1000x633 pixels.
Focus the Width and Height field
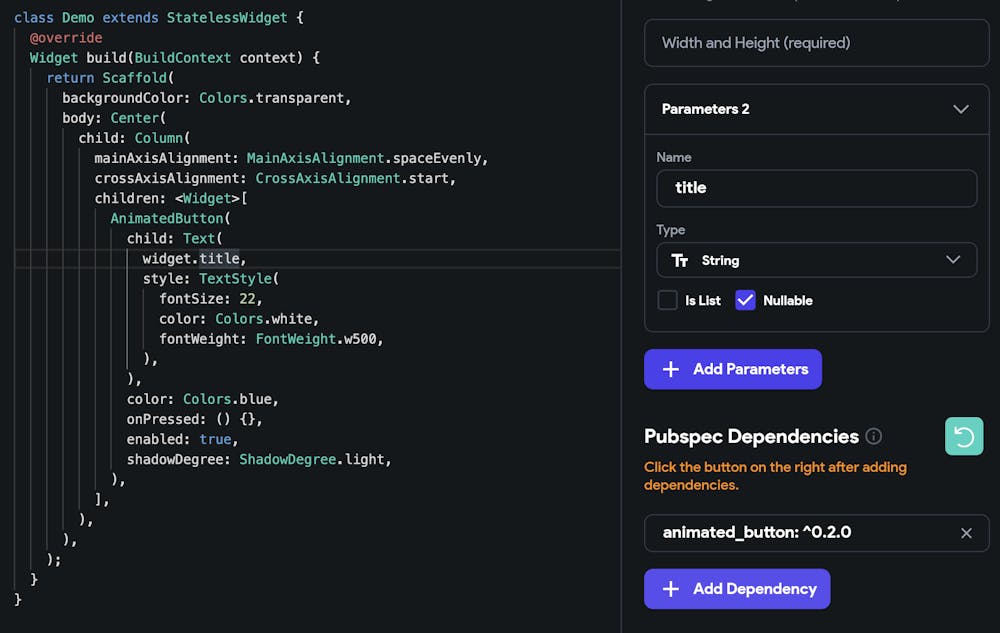tap(816, 43)
